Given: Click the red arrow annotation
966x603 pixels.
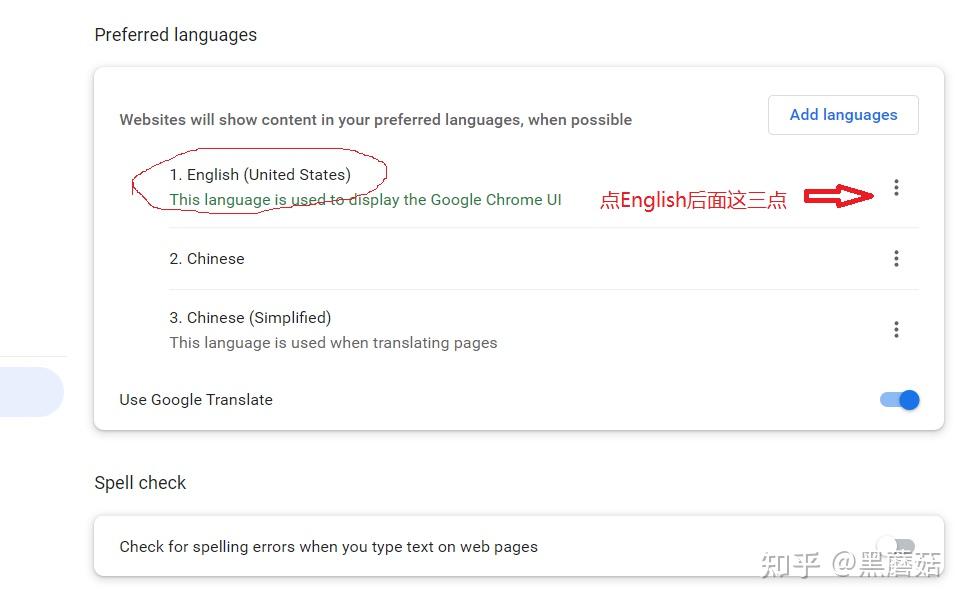Looking at the screenshot, I should click(x=839, y=196).
